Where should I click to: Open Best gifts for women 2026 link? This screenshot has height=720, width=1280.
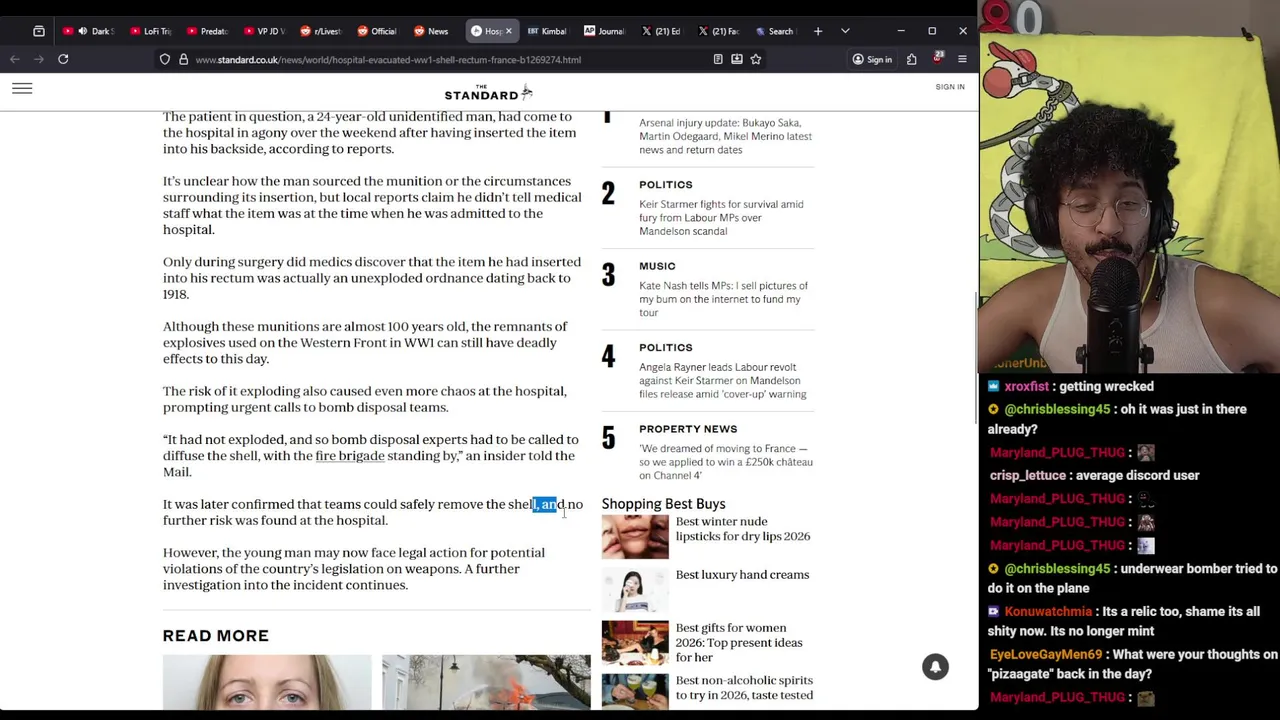[x=739, y=643]
